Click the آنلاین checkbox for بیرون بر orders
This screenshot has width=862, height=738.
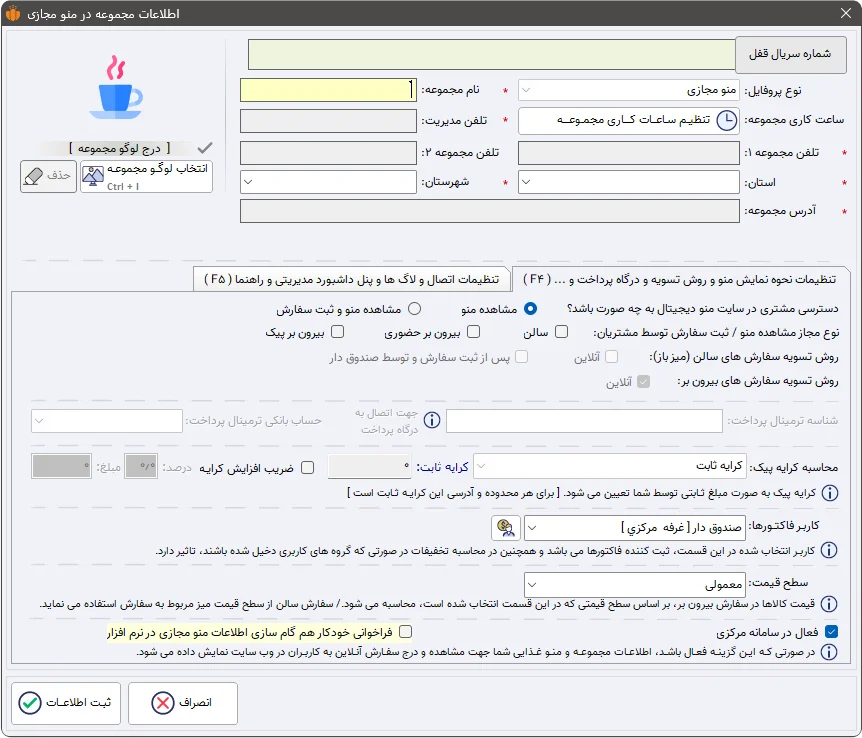[643, 381]
